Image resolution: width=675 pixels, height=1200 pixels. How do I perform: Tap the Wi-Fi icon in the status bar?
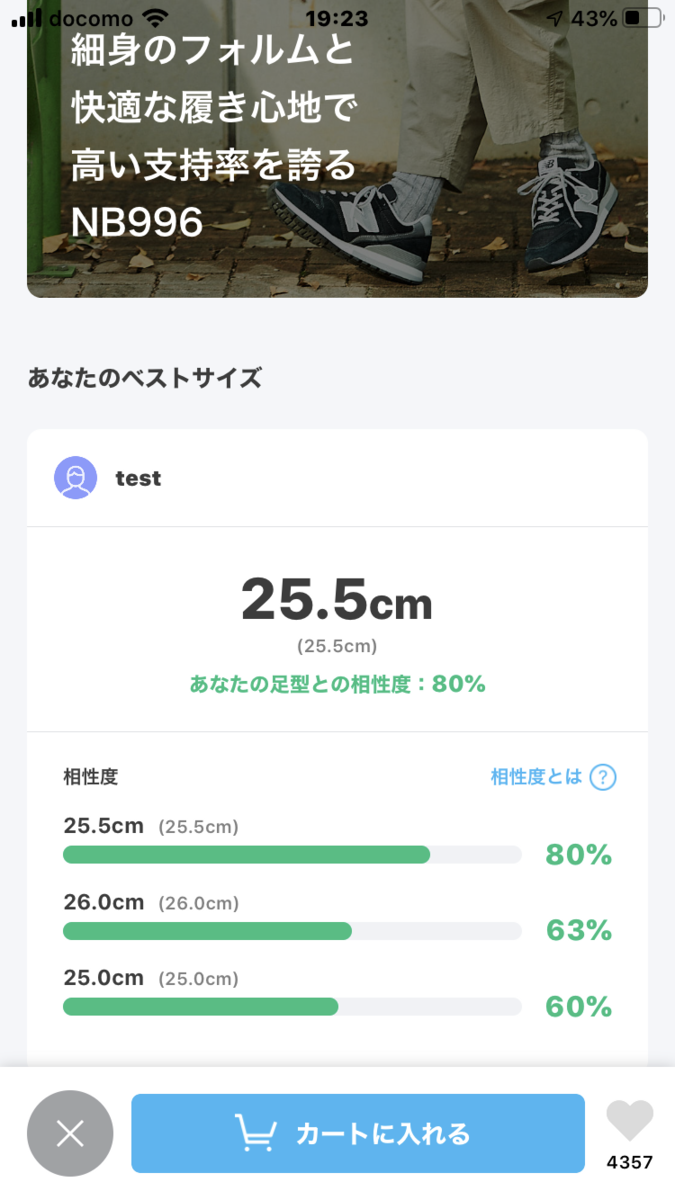pyautogui.click(x=155, y=18)
